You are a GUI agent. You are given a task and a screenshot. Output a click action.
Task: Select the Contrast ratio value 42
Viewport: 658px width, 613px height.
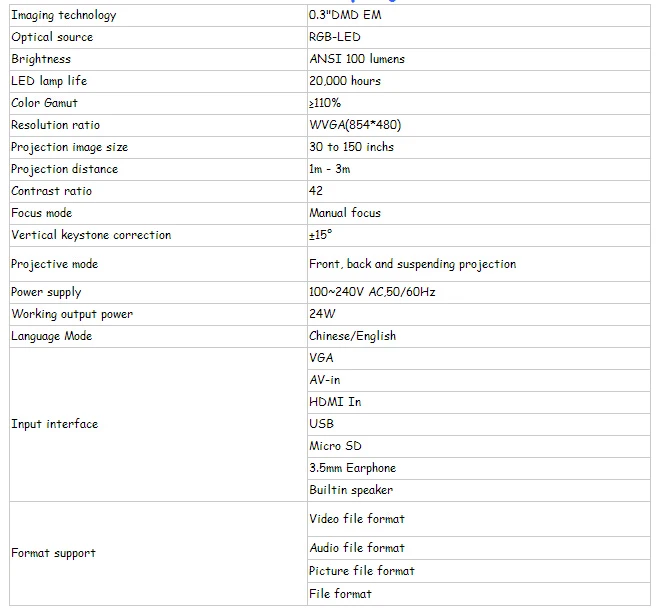[316, 191]
